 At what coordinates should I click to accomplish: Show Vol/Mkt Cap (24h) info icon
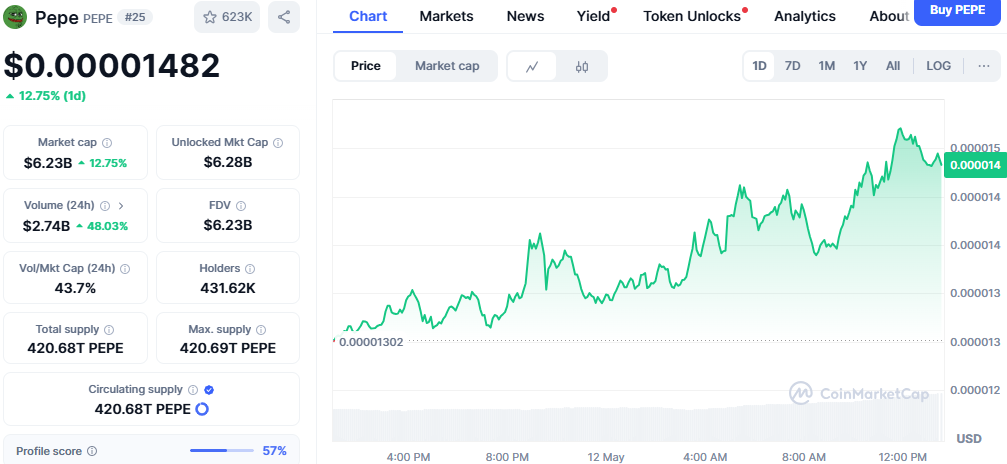(125, 269)
